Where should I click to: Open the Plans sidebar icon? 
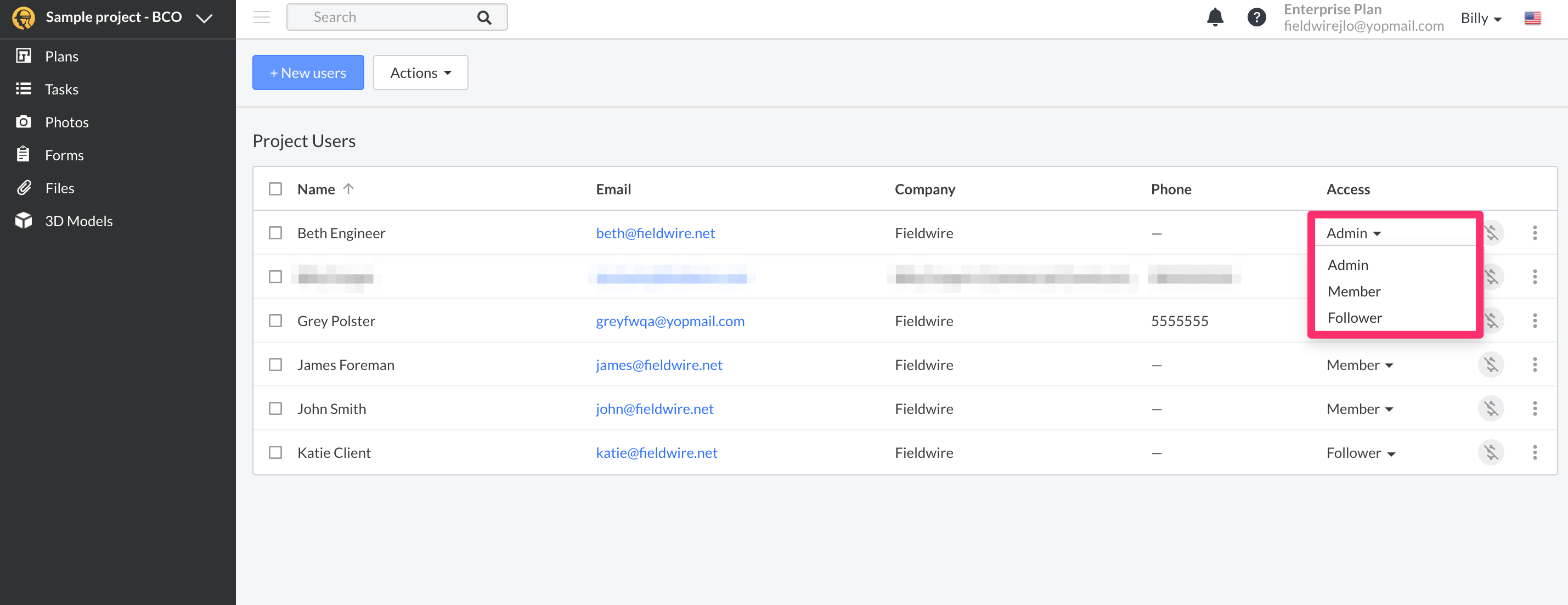[23, 56]
